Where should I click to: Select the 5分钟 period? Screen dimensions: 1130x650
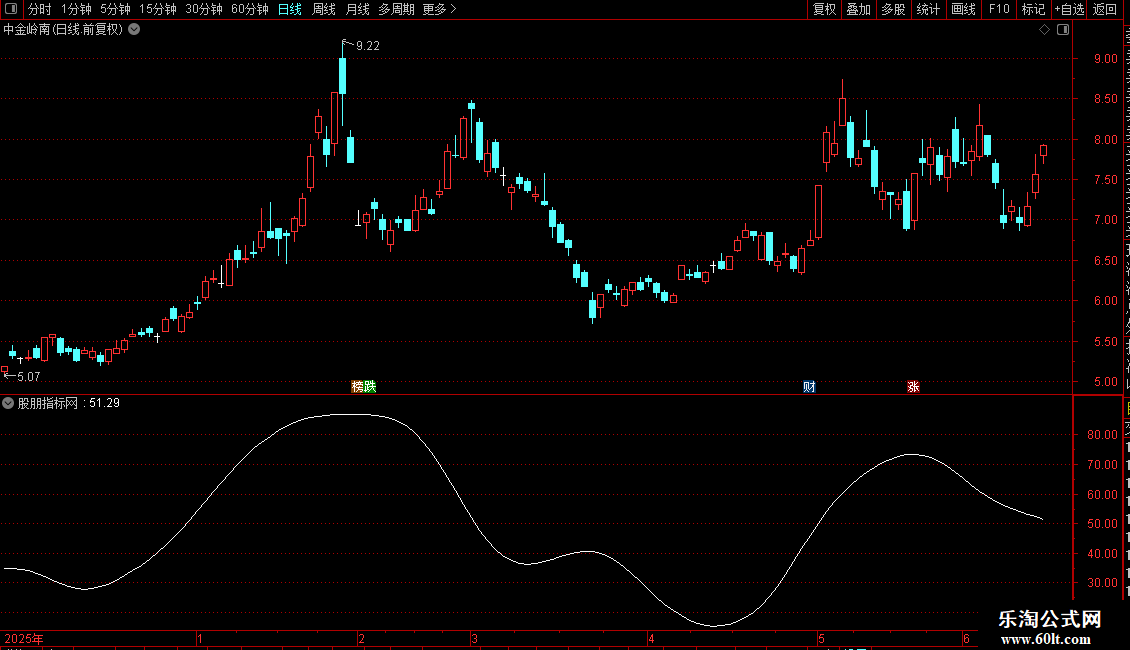point(115,9)
